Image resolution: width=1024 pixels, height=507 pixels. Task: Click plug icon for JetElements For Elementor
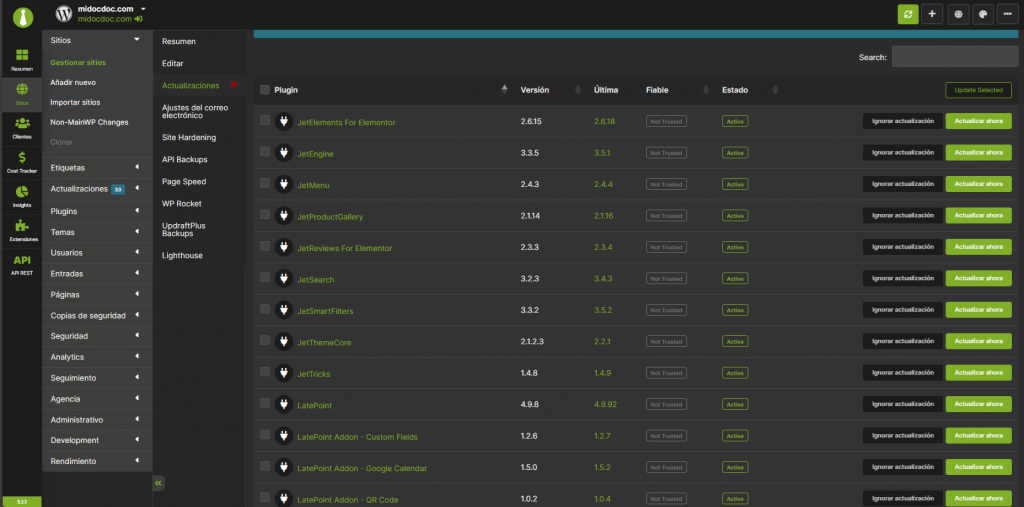point(283,122)
